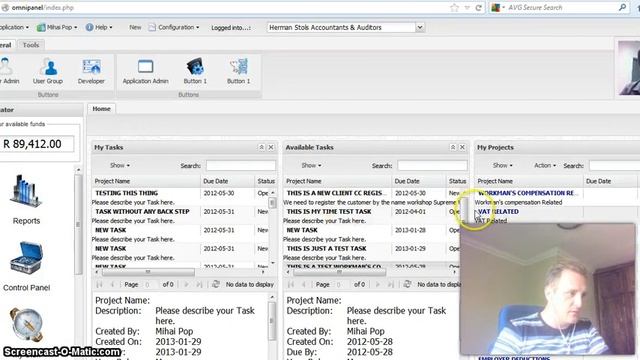This screenshot has width=640, height=360.
Task: Click the AVG Secure Search box
Action: click(560, 7)
